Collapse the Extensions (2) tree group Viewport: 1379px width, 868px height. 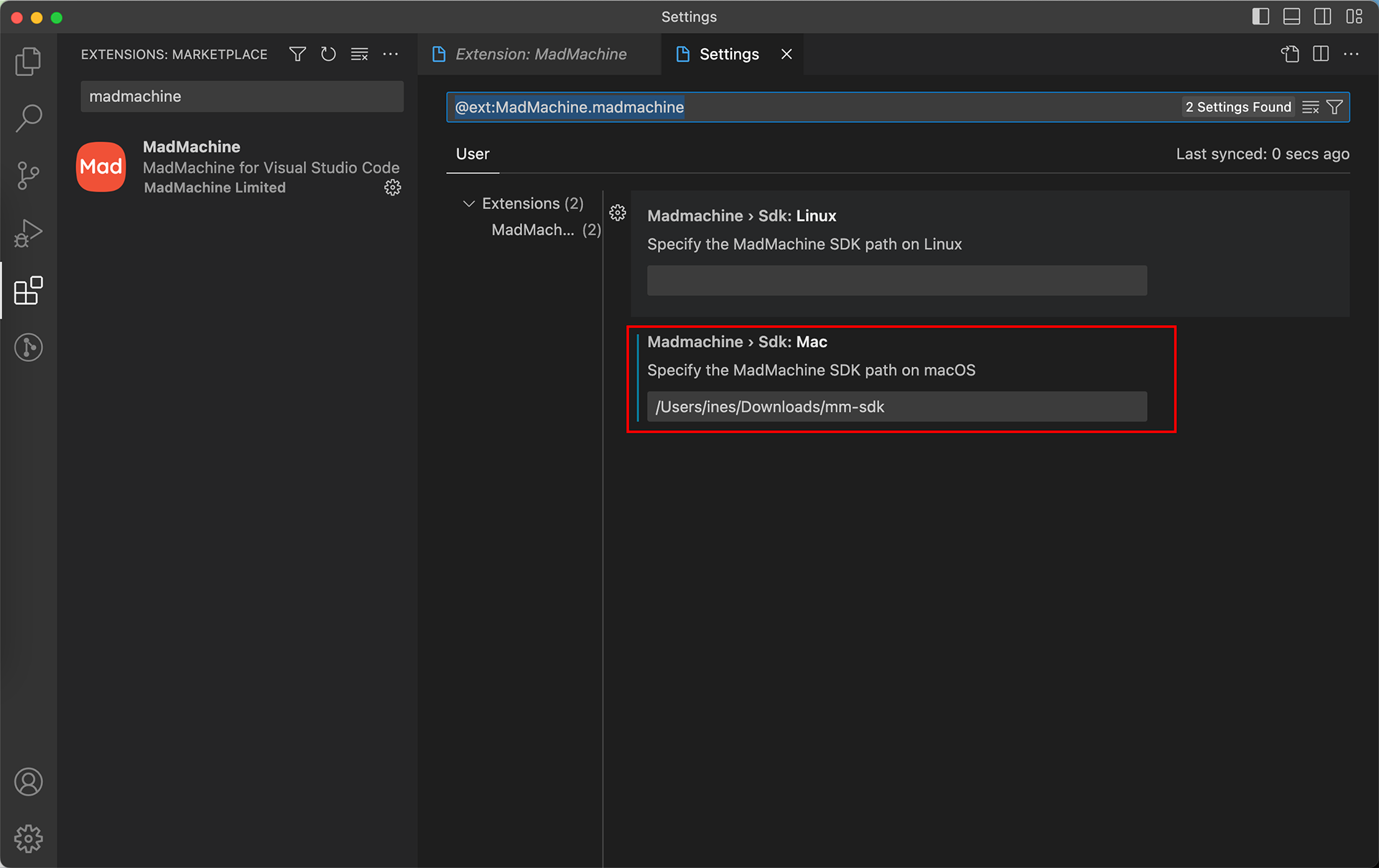point(531,203)
